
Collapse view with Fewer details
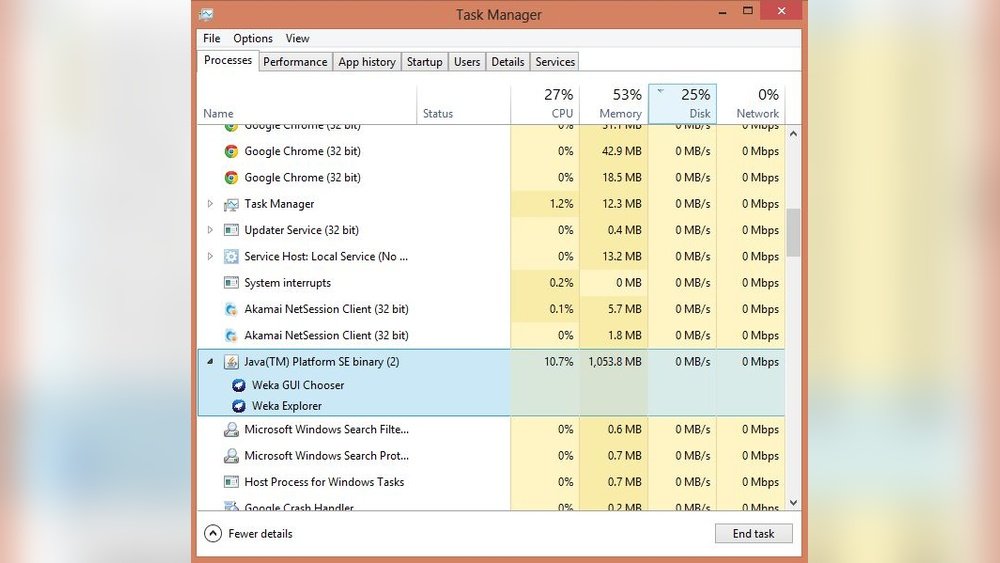(x=248, y=534)
